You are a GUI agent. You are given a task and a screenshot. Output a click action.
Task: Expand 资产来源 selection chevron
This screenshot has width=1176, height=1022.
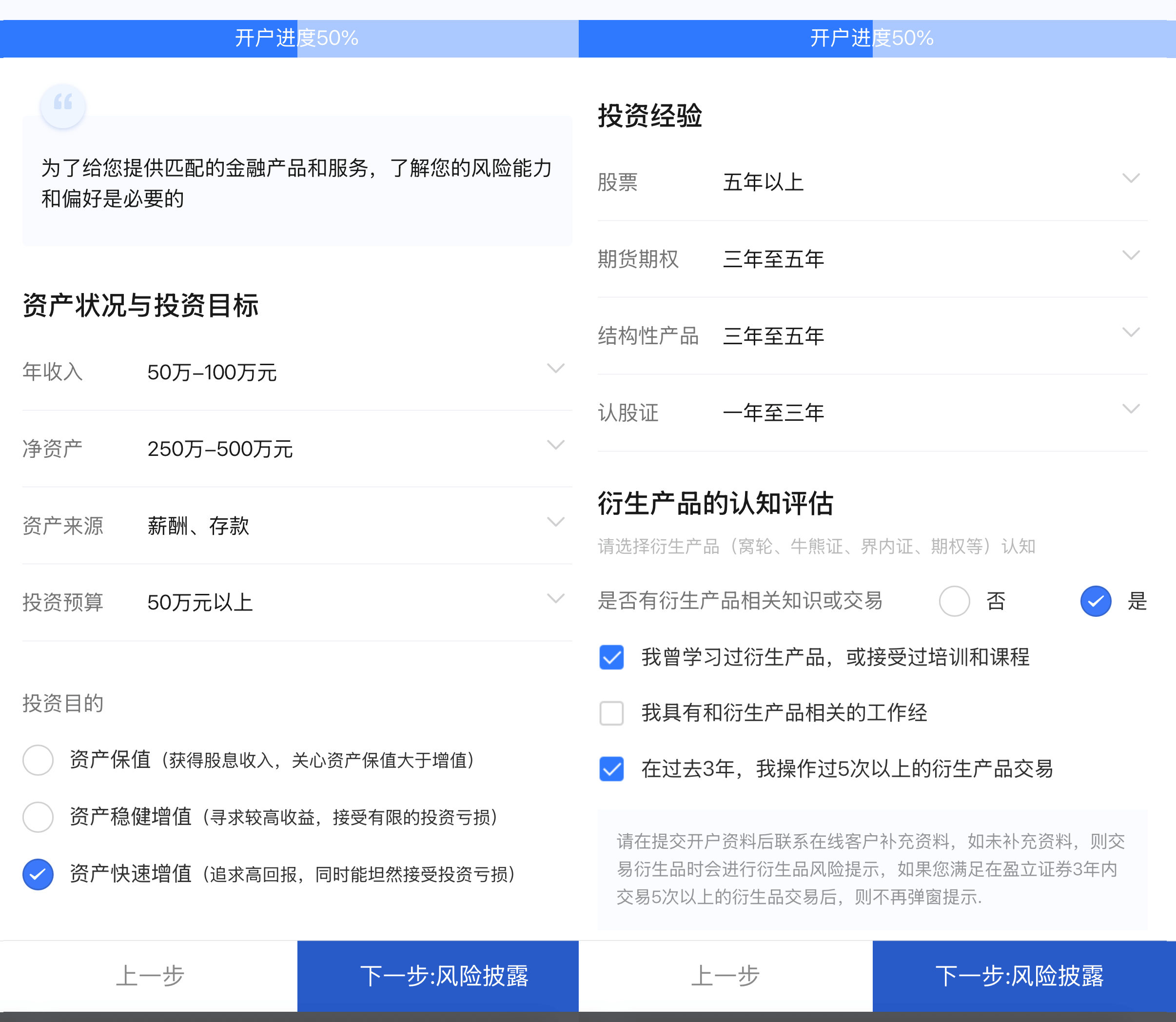point(555,522)
